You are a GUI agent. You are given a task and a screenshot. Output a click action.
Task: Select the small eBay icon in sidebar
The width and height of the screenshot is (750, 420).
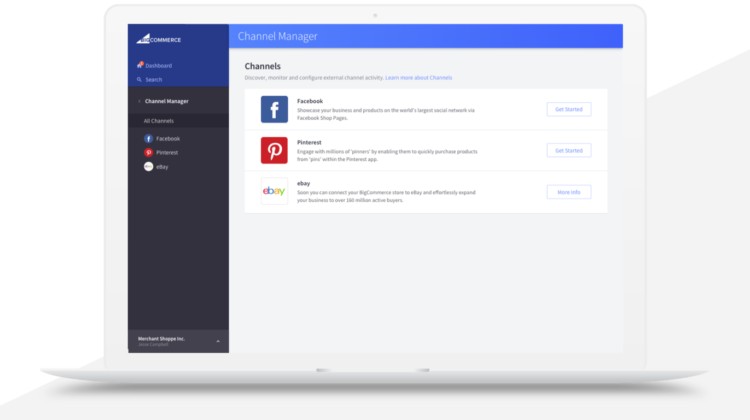point(148,166)
